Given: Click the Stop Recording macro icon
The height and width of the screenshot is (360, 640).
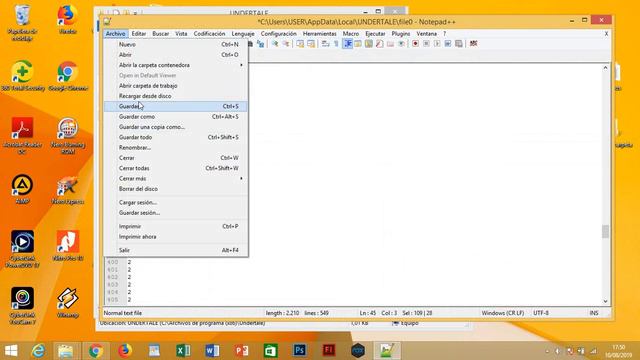Looking at the screenshot, I should tap(426, 44).
